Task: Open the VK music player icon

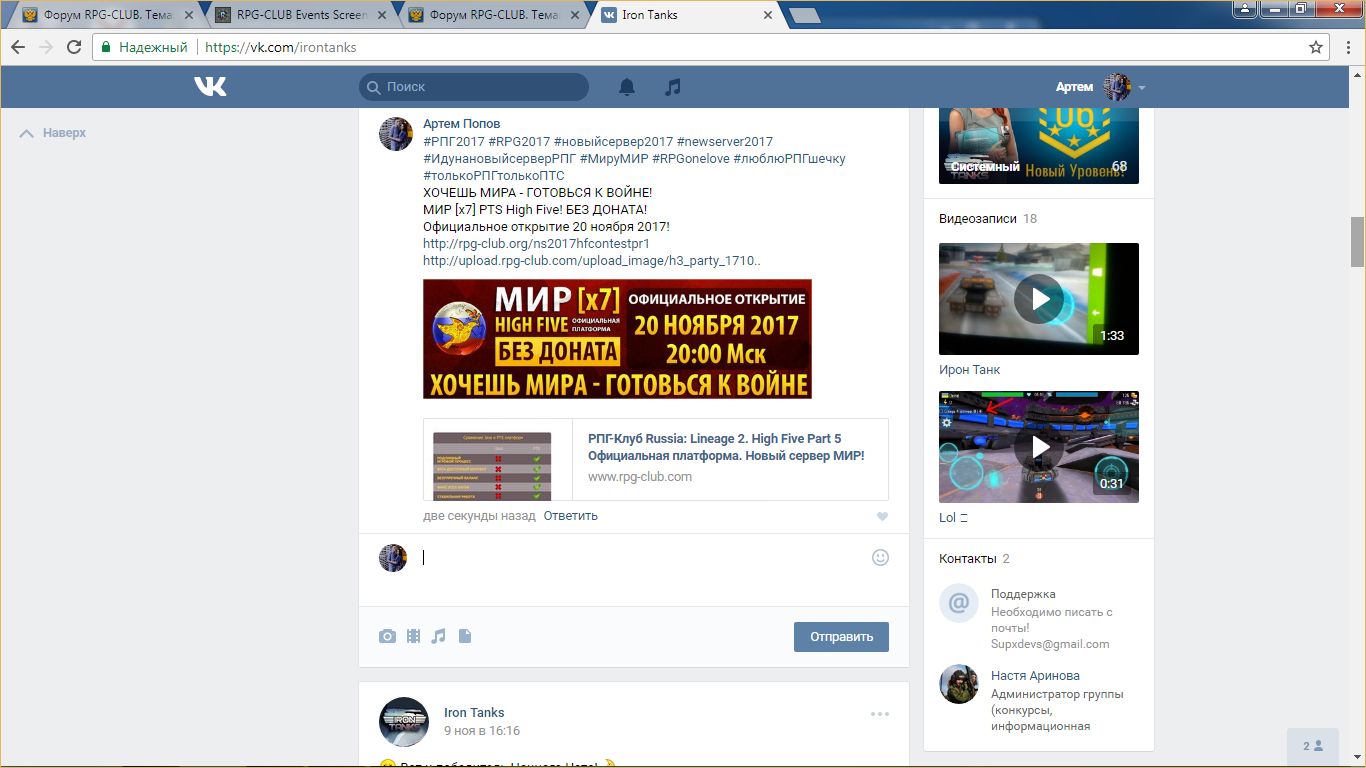Action: (673, 87)
